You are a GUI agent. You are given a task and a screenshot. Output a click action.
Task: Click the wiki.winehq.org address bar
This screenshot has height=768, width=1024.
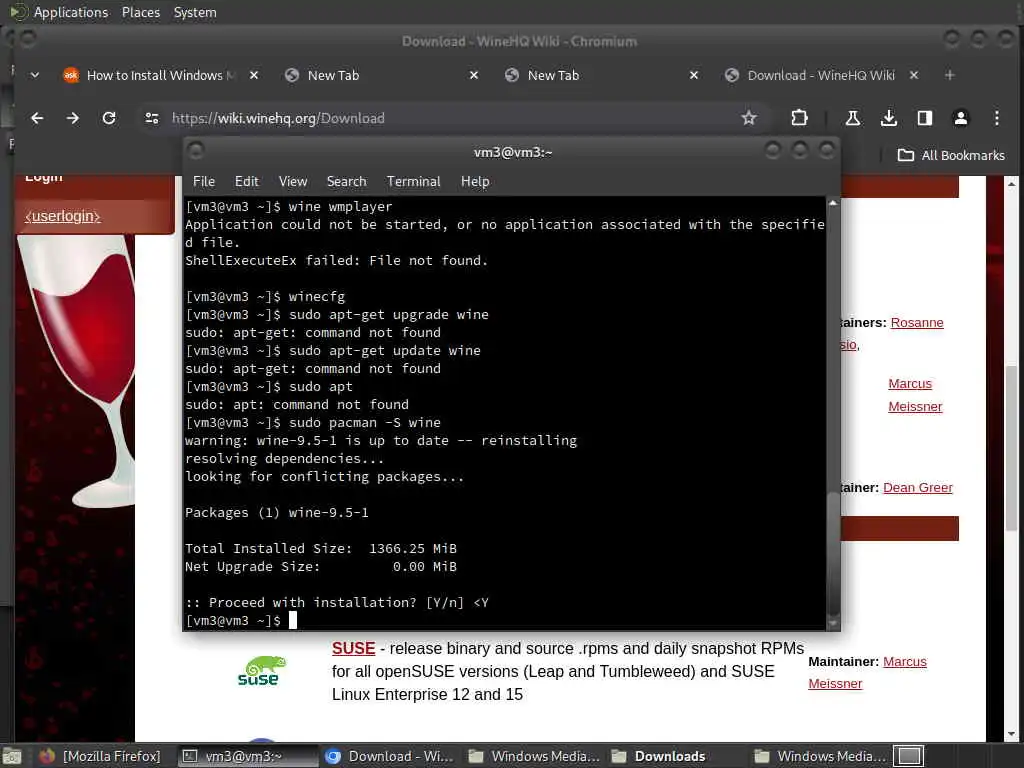pyautogui.click(x=451, y=118)
